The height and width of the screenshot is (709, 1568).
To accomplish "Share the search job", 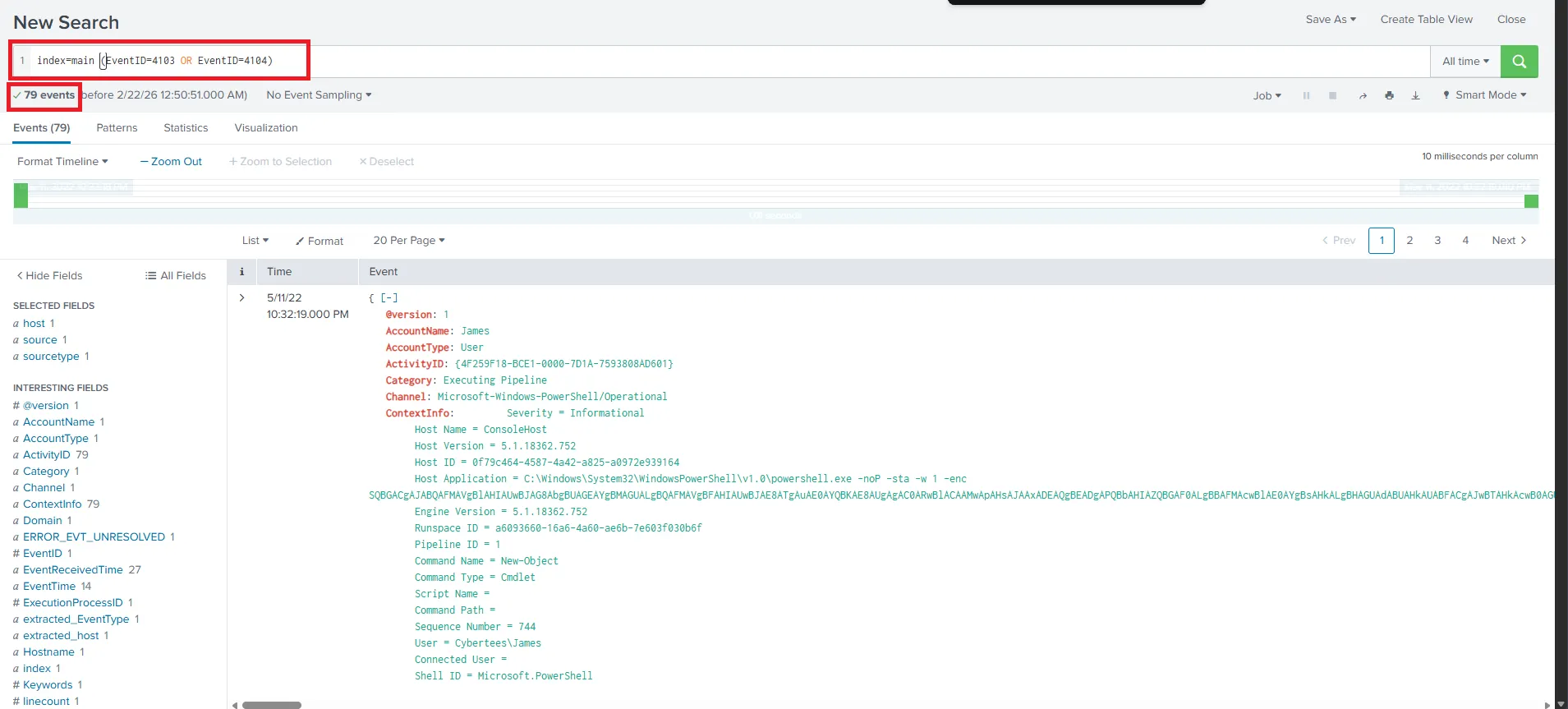I will tap(1363, 95).
